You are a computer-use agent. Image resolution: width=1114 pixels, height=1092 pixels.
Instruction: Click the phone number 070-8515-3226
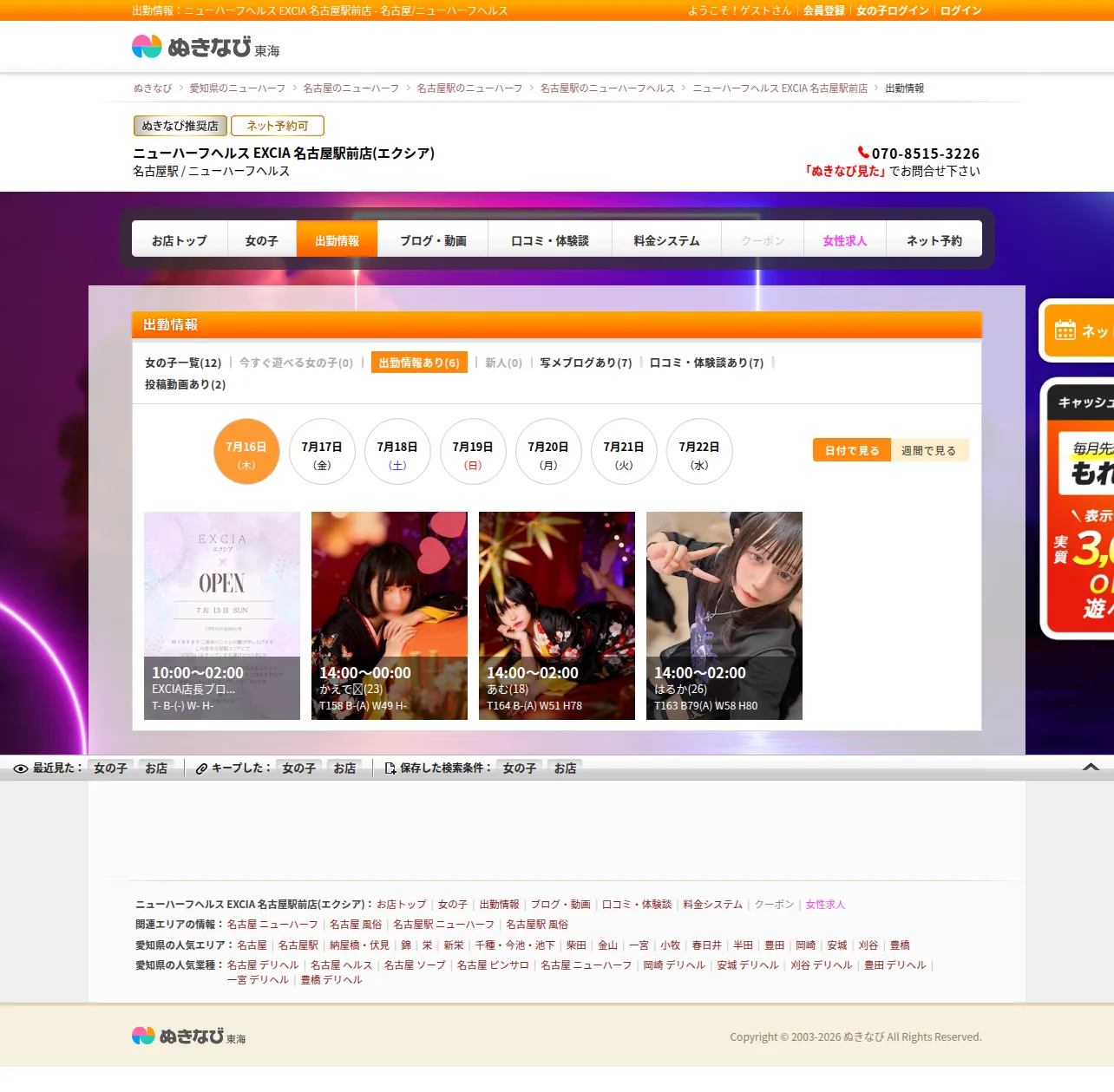[x=926, y=154]
